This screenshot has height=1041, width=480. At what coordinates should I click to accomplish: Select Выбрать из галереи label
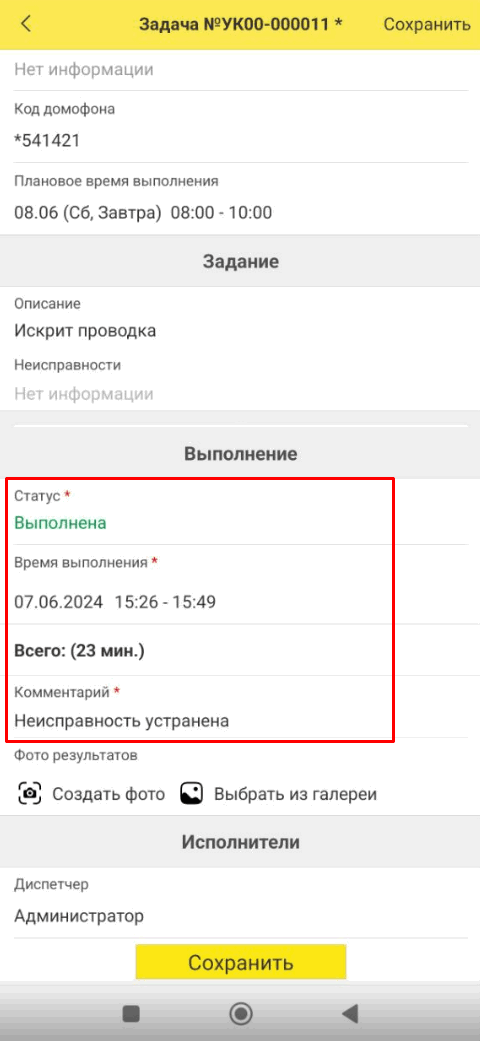coord(295,793)
